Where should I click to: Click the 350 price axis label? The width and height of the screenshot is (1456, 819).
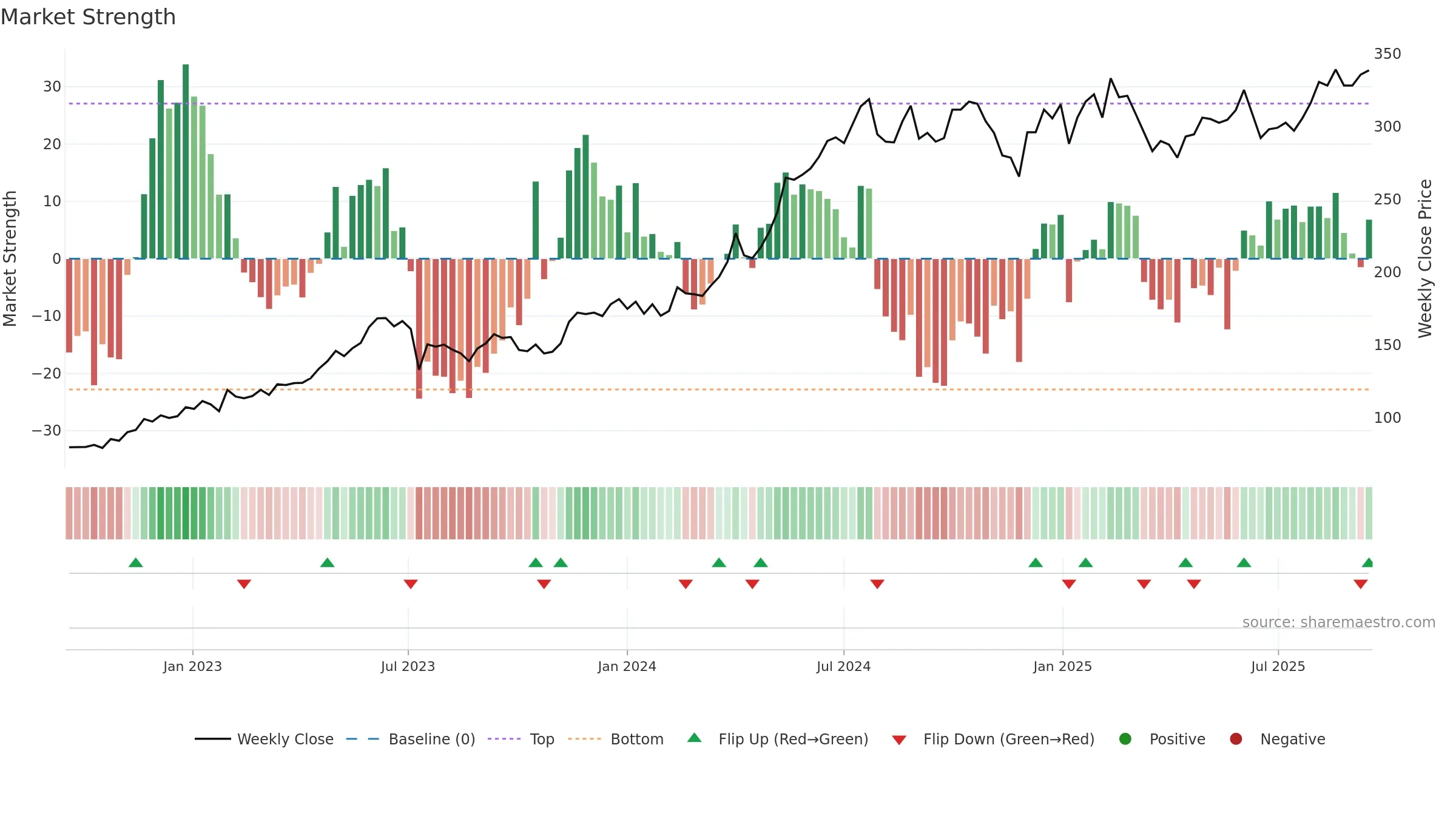[x=1387, y=54]
